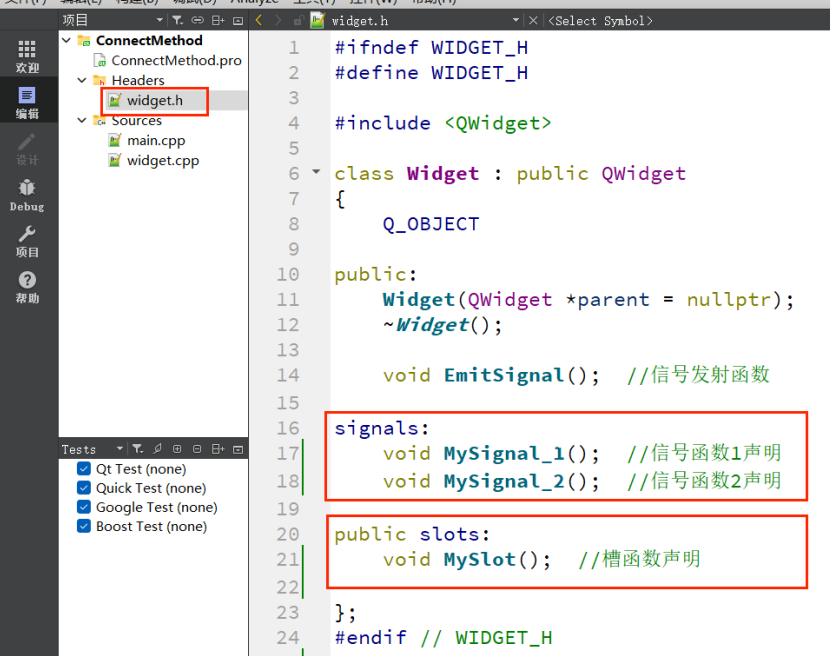
Task: Click the filter icon in 项目 panel header
Action: [177, 21]
